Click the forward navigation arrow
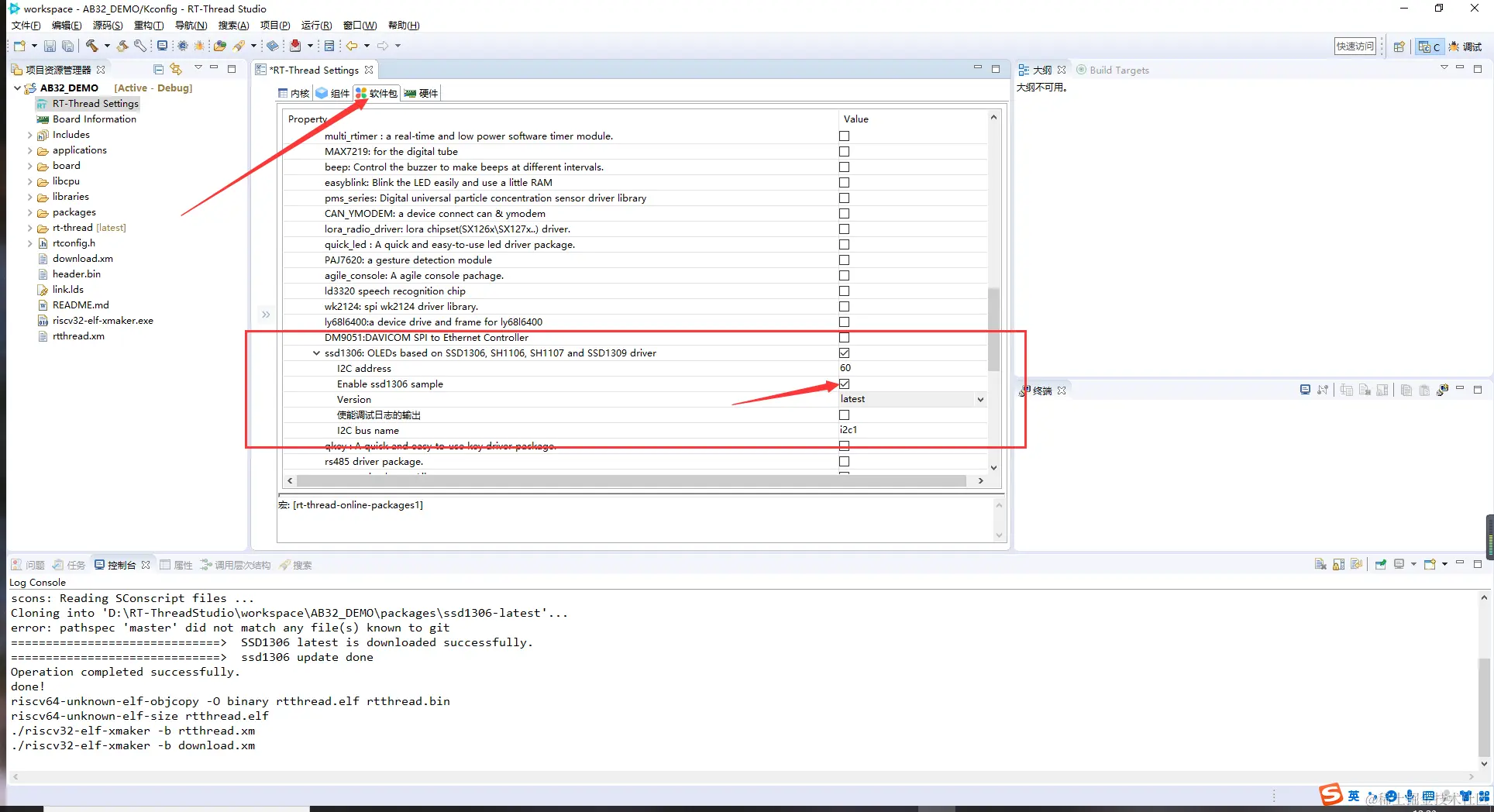 point(383,46)
